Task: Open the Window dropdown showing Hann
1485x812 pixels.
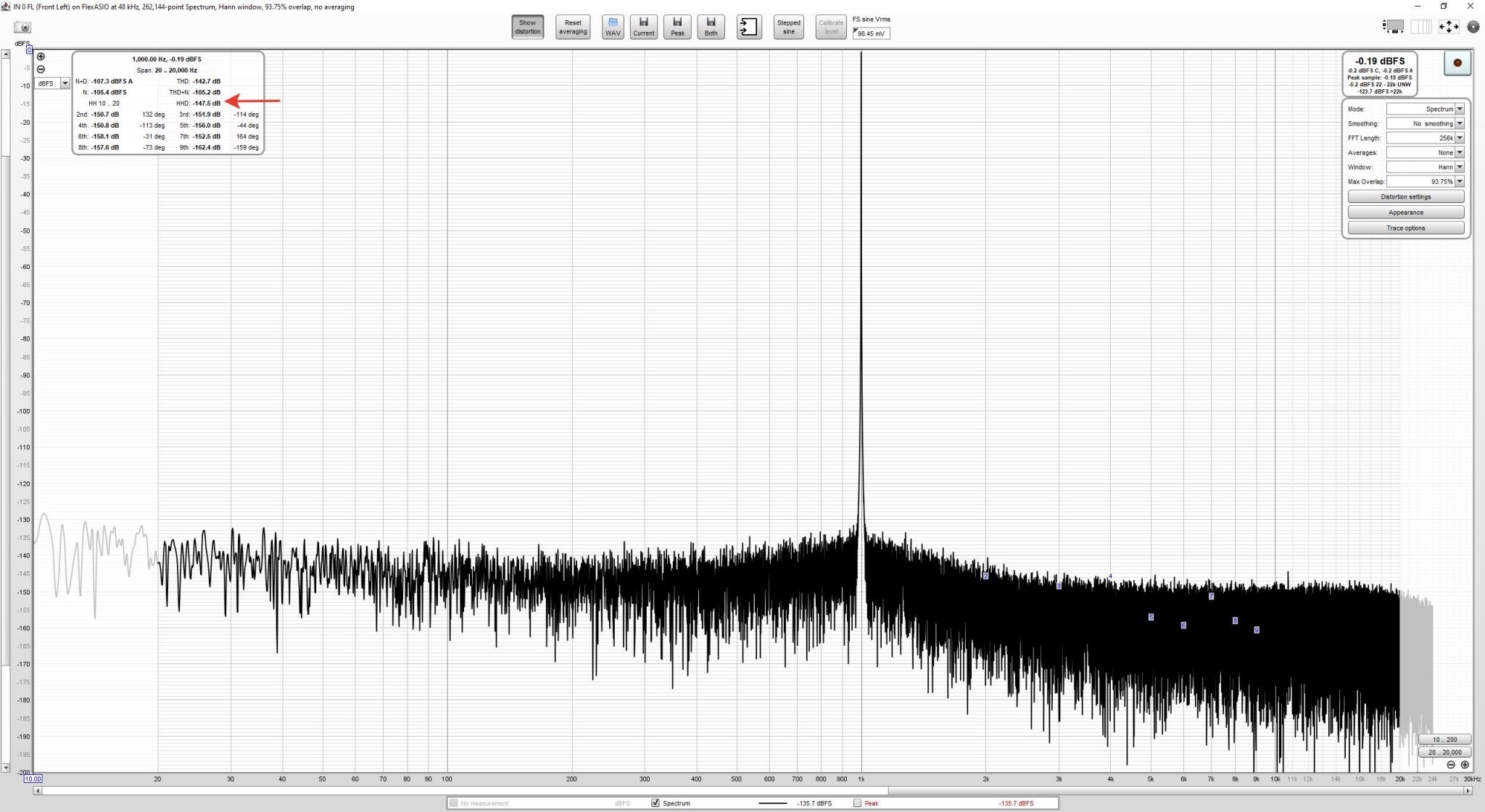Action: [x=1425, y=167]
